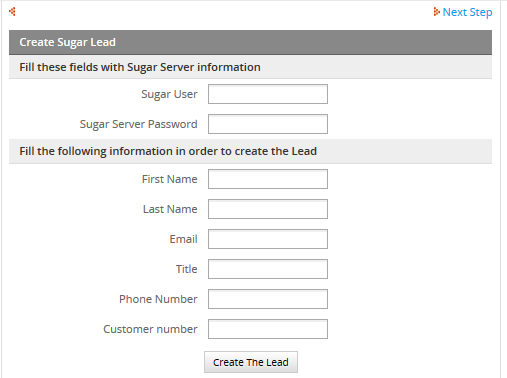Select the Sugar Server information section heading

[250, 67]
